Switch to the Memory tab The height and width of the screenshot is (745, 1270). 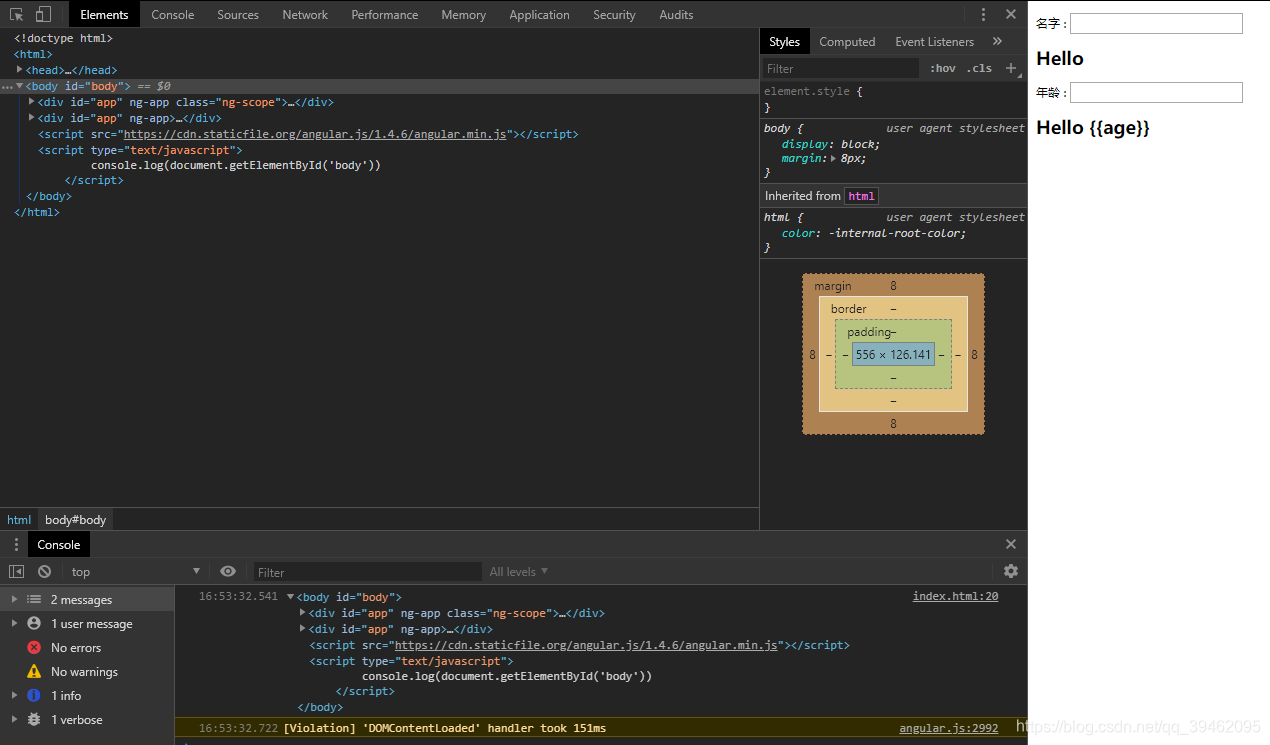463,14
